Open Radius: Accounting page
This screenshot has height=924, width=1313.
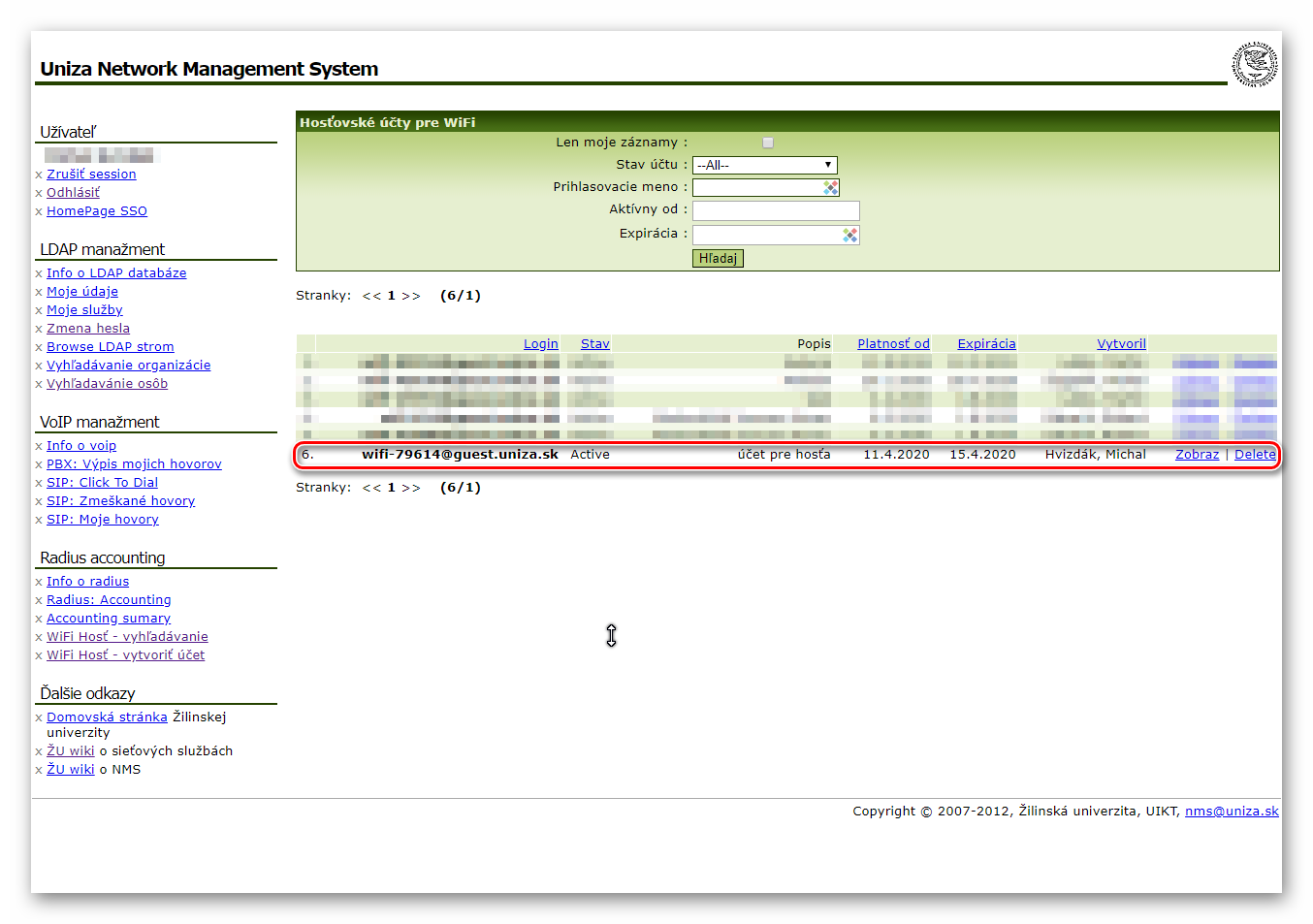coord(109,600)
